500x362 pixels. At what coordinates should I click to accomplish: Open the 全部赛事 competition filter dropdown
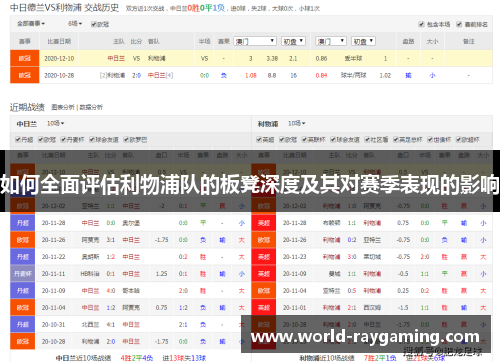pyautogui.click(x=31, y=24)
